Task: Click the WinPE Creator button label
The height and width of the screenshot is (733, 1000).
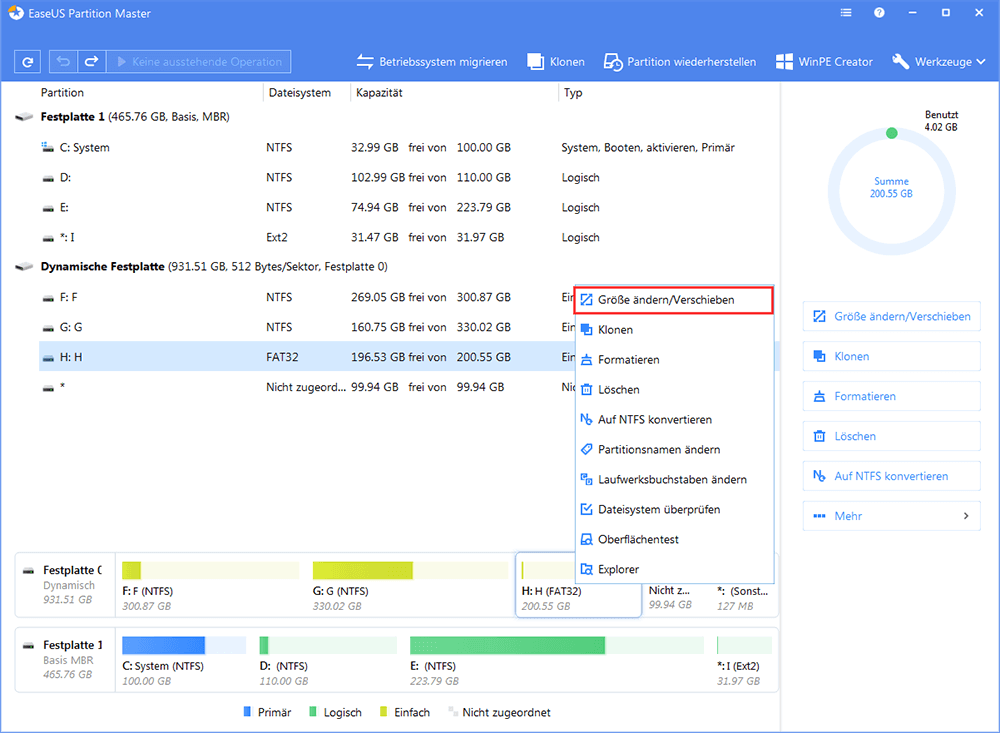Action: 835,62
